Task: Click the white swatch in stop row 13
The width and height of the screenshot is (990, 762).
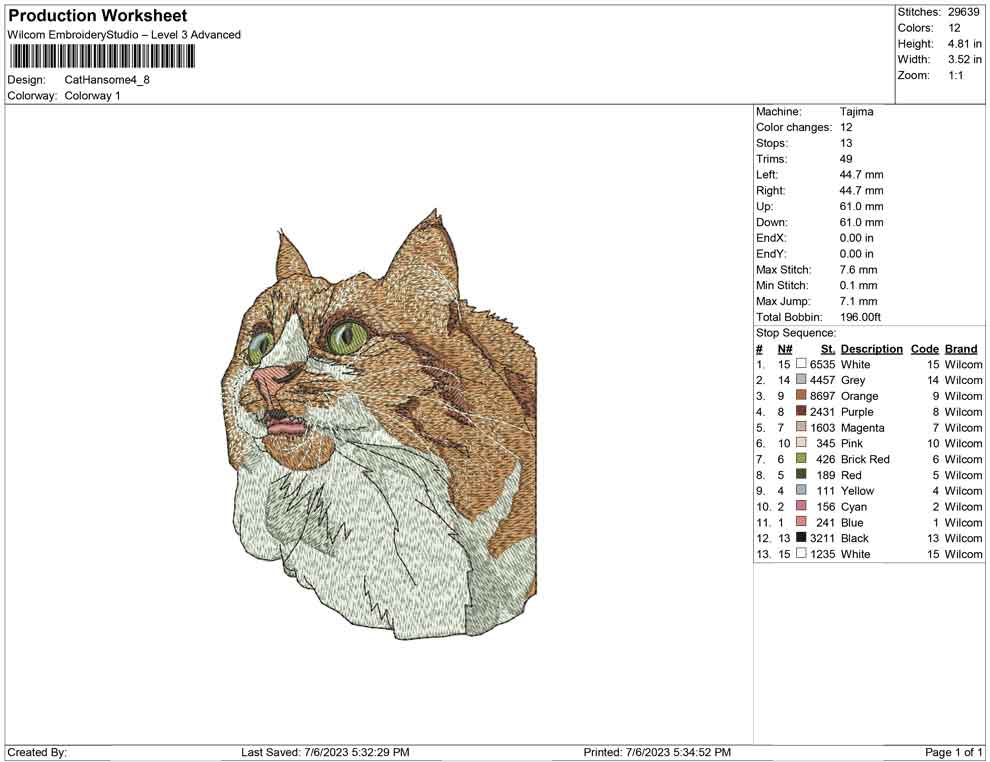Action: pyautogui.click(x=801, y=553)
